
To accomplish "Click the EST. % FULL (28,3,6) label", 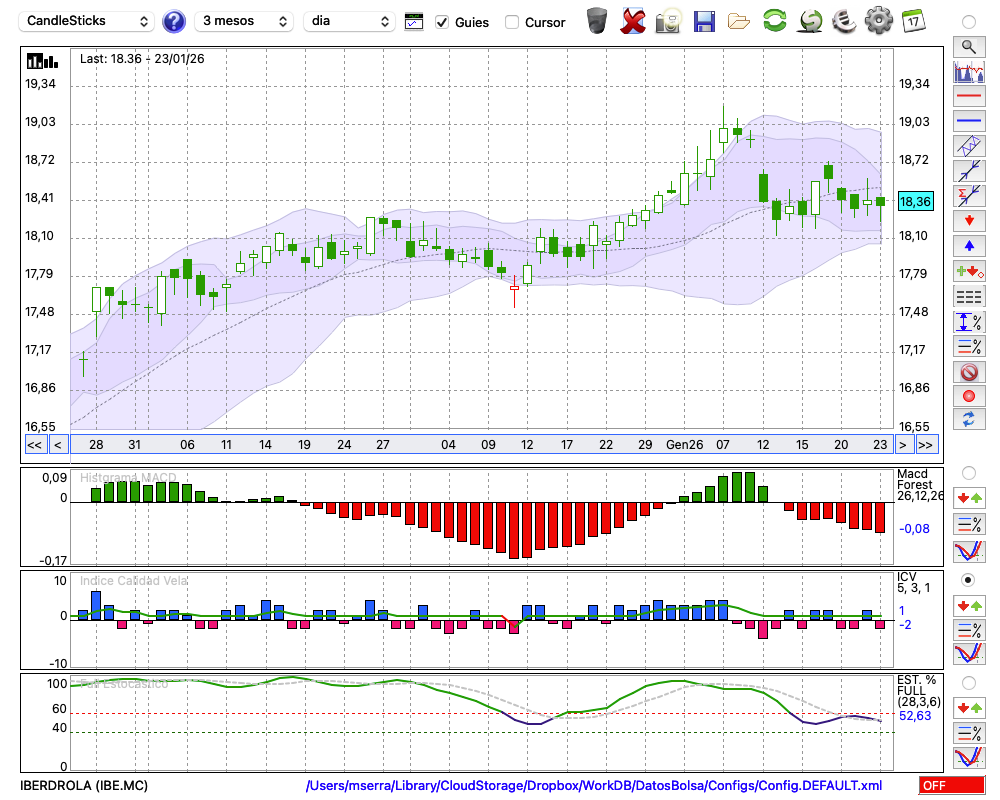I will point(919,691).
